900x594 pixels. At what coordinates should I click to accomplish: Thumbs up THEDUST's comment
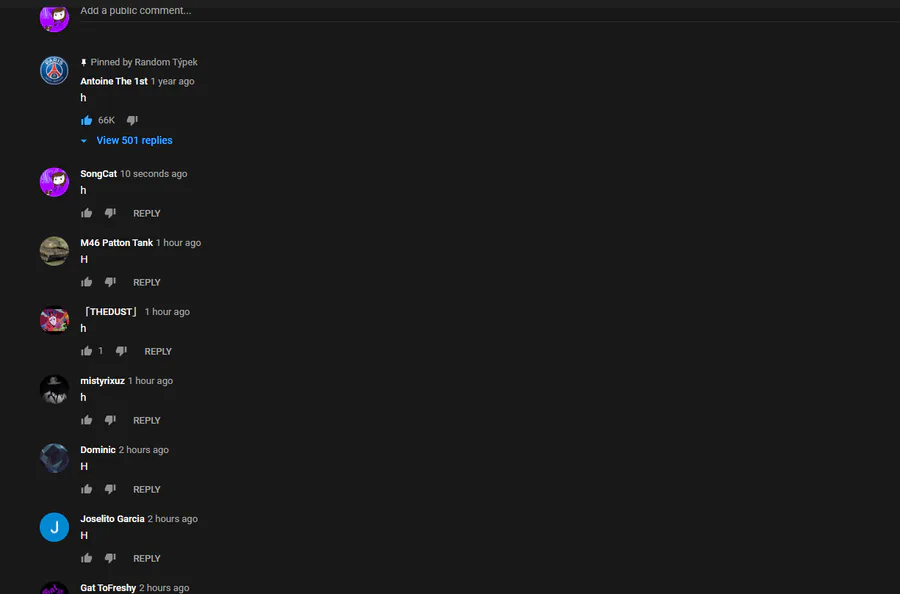[x=87, y=351]
